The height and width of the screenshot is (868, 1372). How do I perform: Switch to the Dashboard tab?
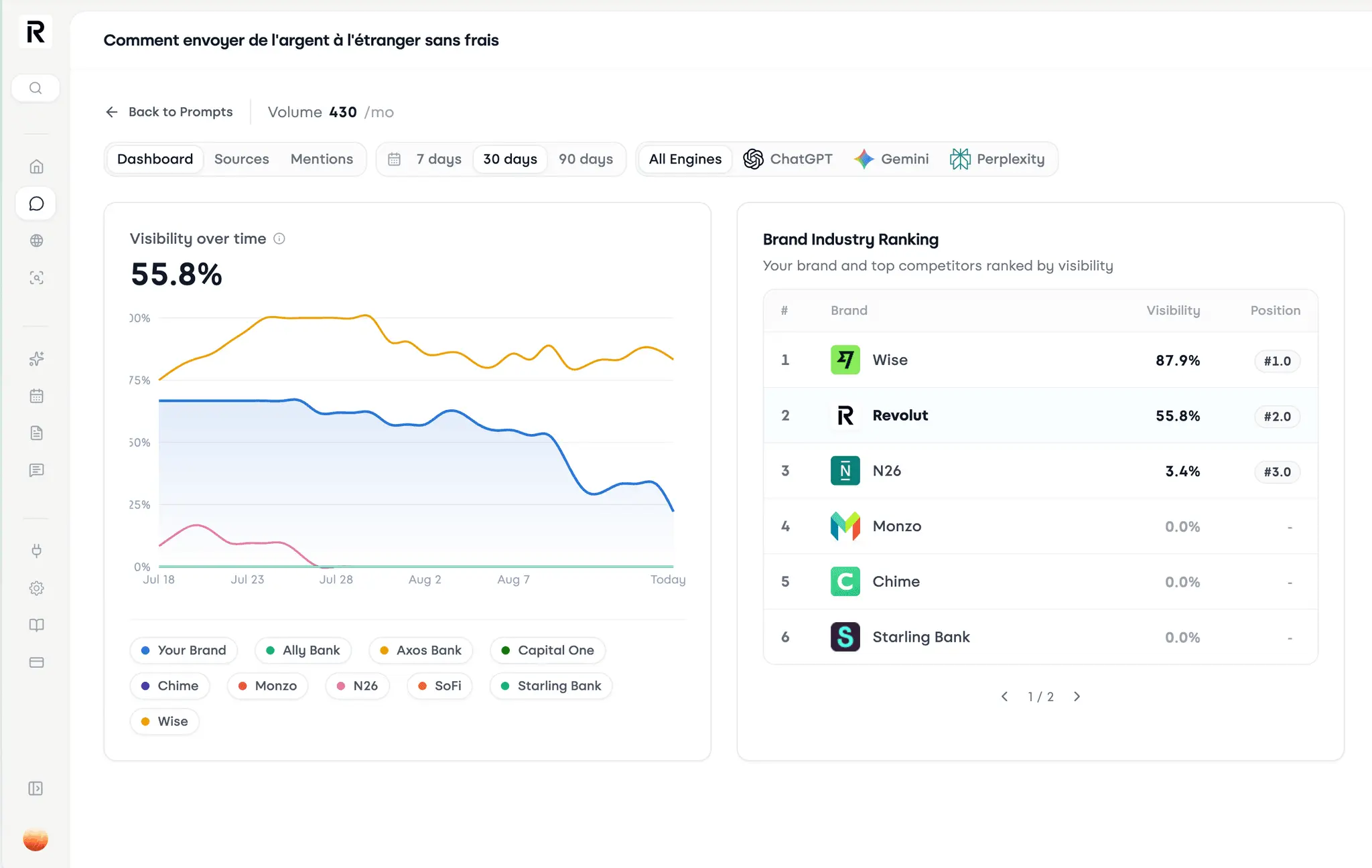coord(155,159)
